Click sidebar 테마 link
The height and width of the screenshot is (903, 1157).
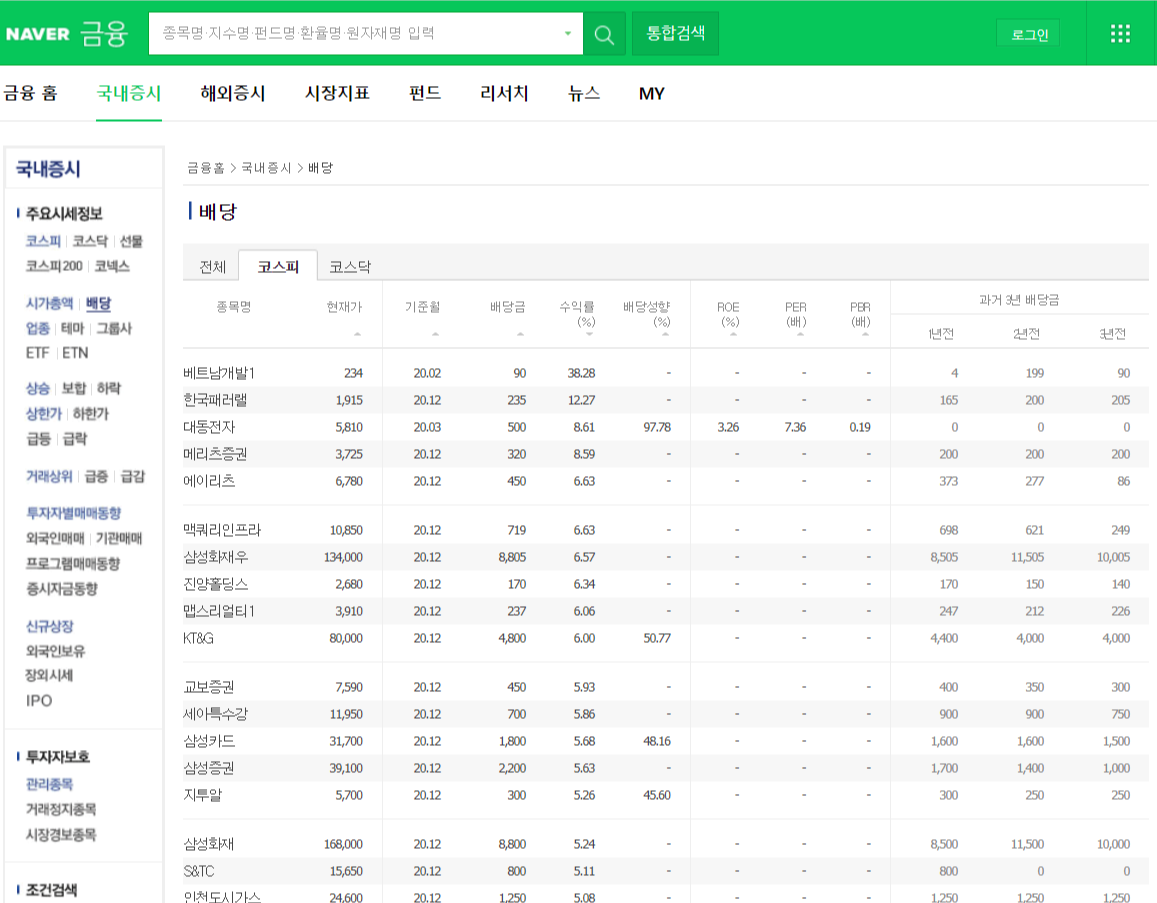[x=73, y=328]
